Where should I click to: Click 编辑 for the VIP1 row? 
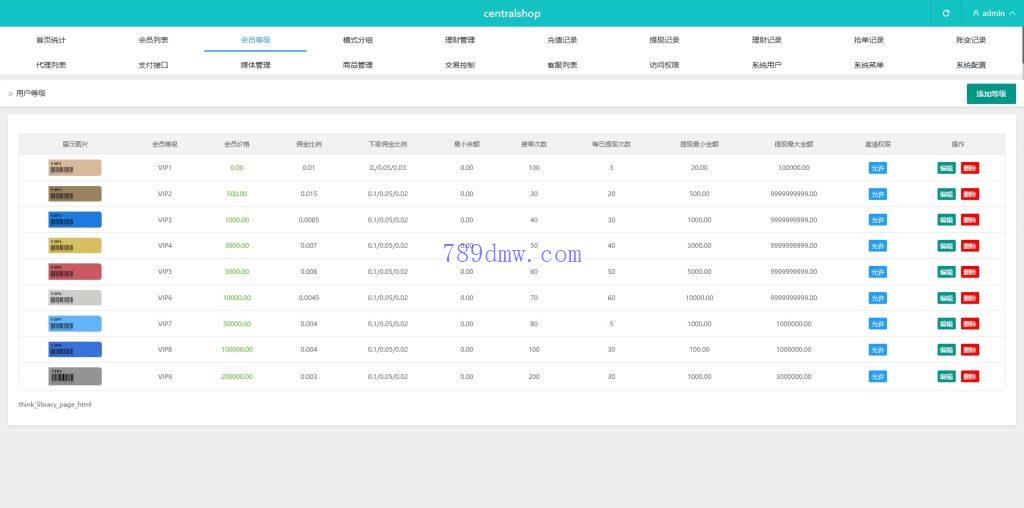click(946, 168)
